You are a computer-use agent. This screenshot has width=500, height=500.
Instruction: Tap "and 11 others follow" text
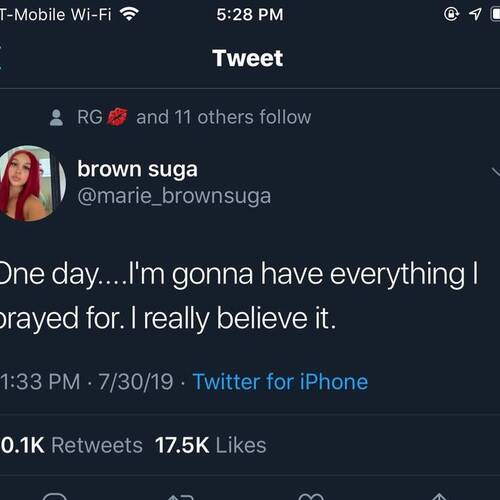point(223,117)
